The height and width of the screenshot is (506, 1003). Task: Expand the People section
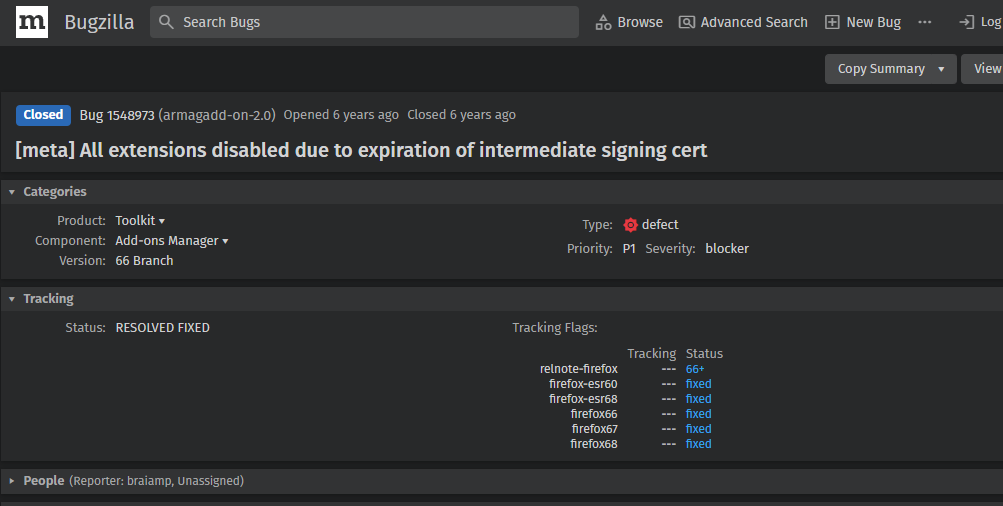pos(12,481)
